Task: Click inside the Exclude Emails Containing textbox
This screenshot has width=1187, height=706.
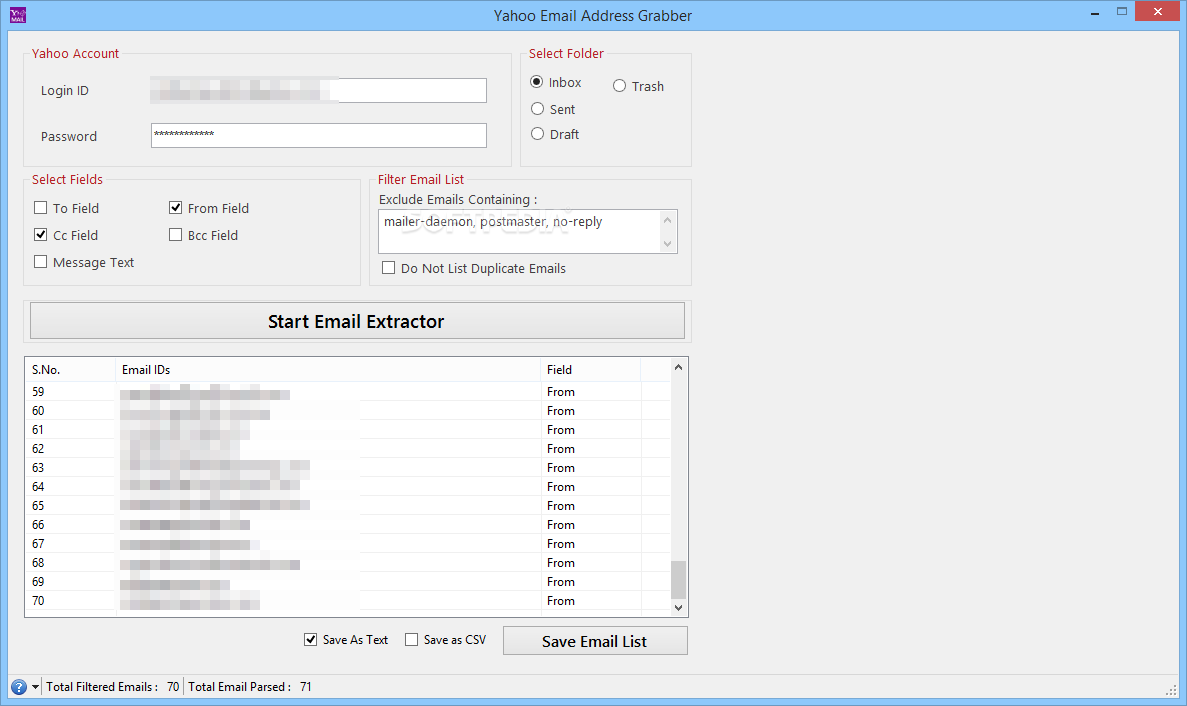Action: (519, 232)
